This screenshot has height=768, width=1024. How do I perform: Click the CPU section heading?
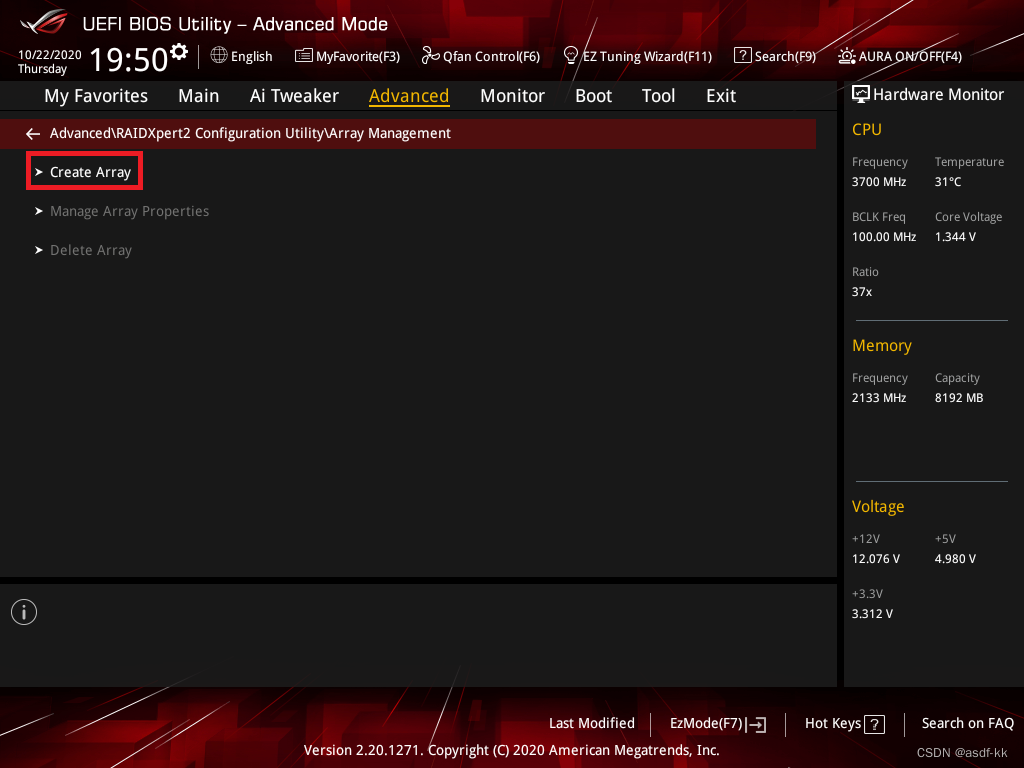tap(867, 129)
